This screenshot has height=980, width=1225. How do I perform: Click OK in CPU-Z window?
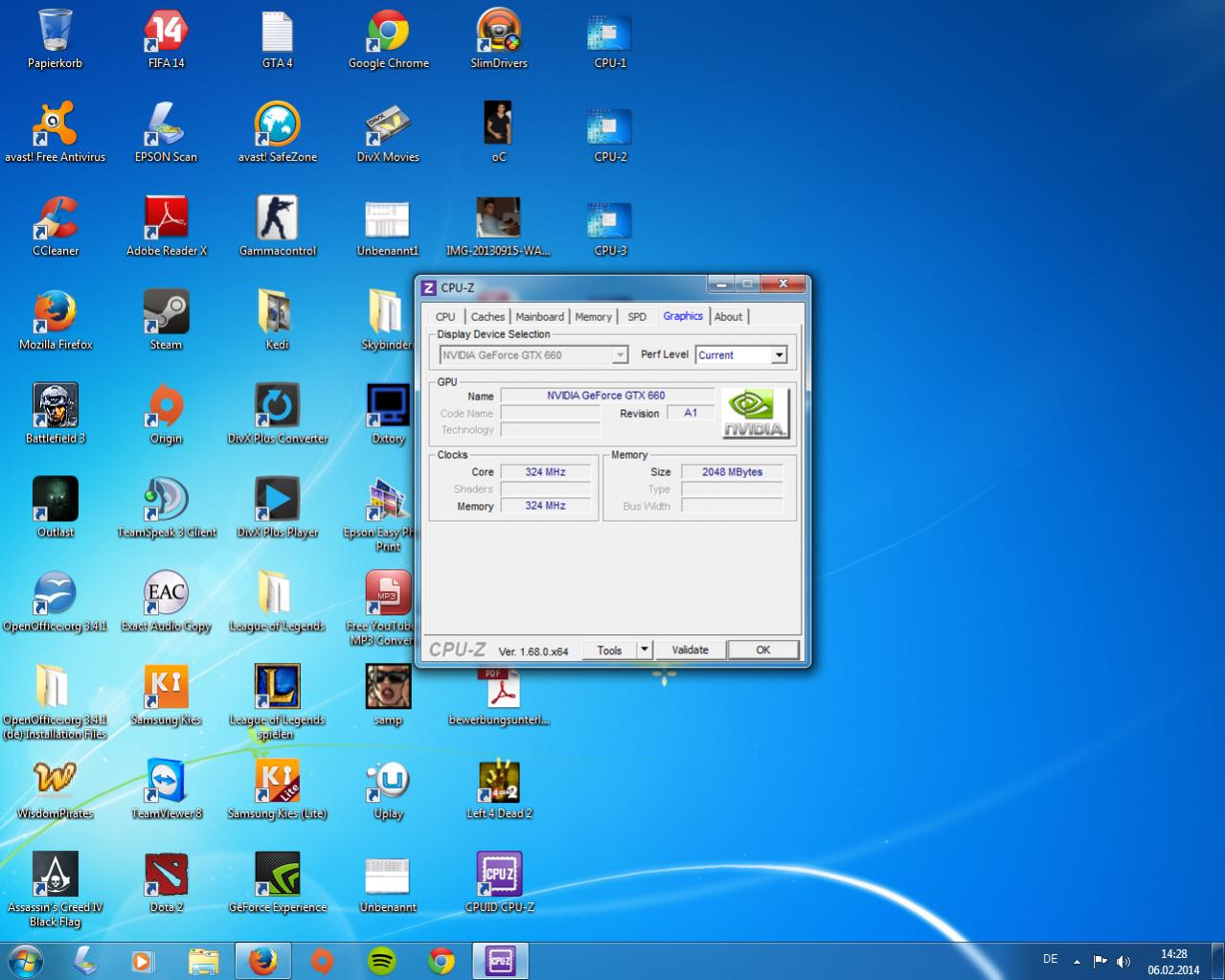tap(763, 650)
